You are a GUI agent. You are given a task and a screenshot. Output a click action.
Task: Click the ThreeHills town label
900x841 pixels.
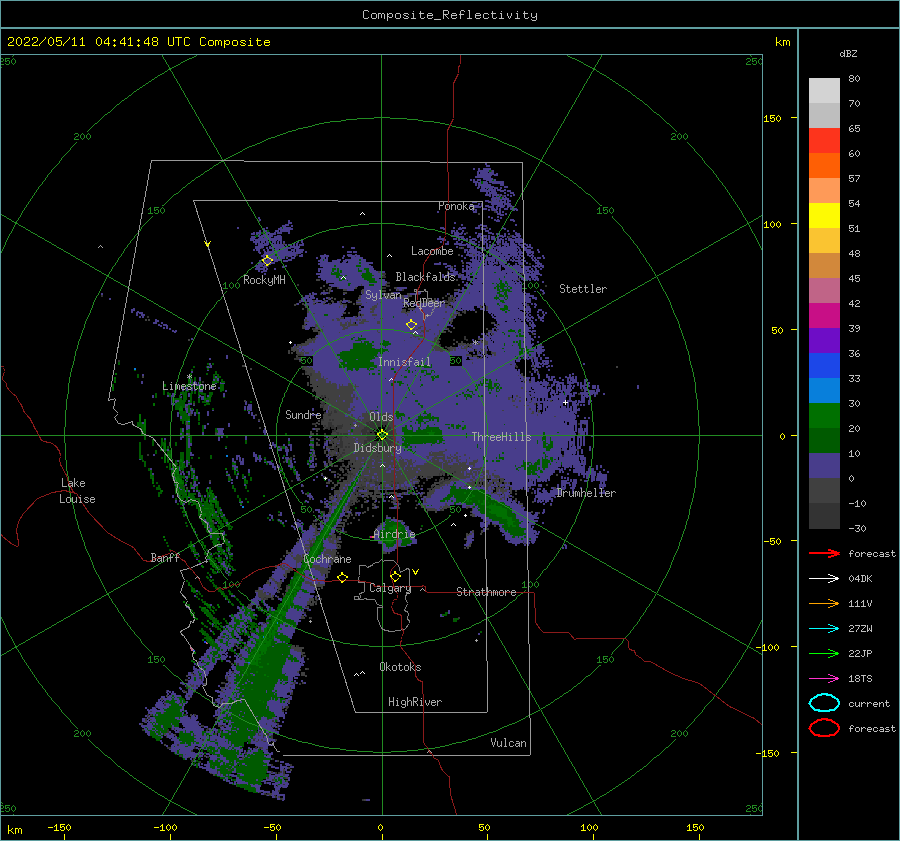pyautogui.click(x=502, y=437)
